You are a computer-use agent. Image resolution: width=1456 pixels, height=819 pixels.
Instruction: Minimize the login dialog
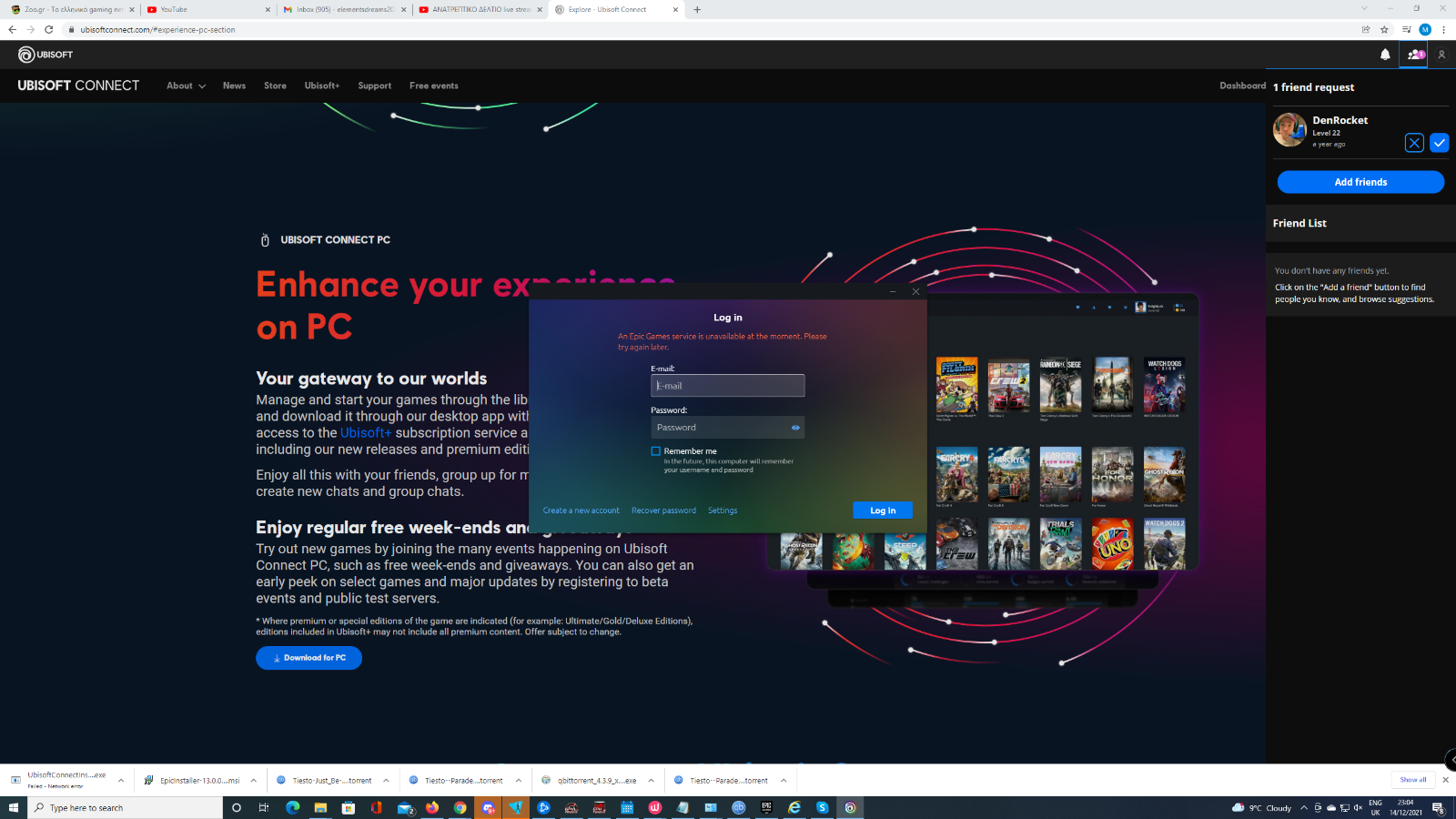coord(893,291)
